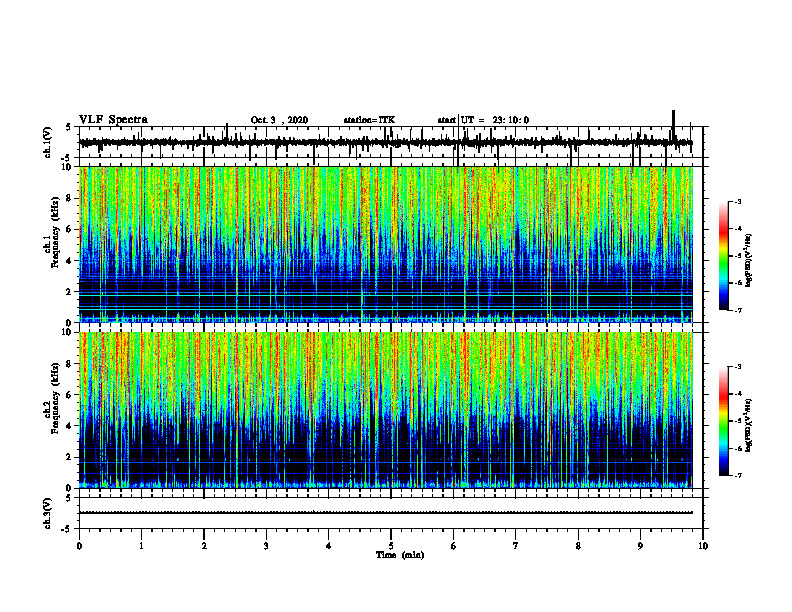
Task: Click time axis tick label "10"
Action: [x=703, y=546]
